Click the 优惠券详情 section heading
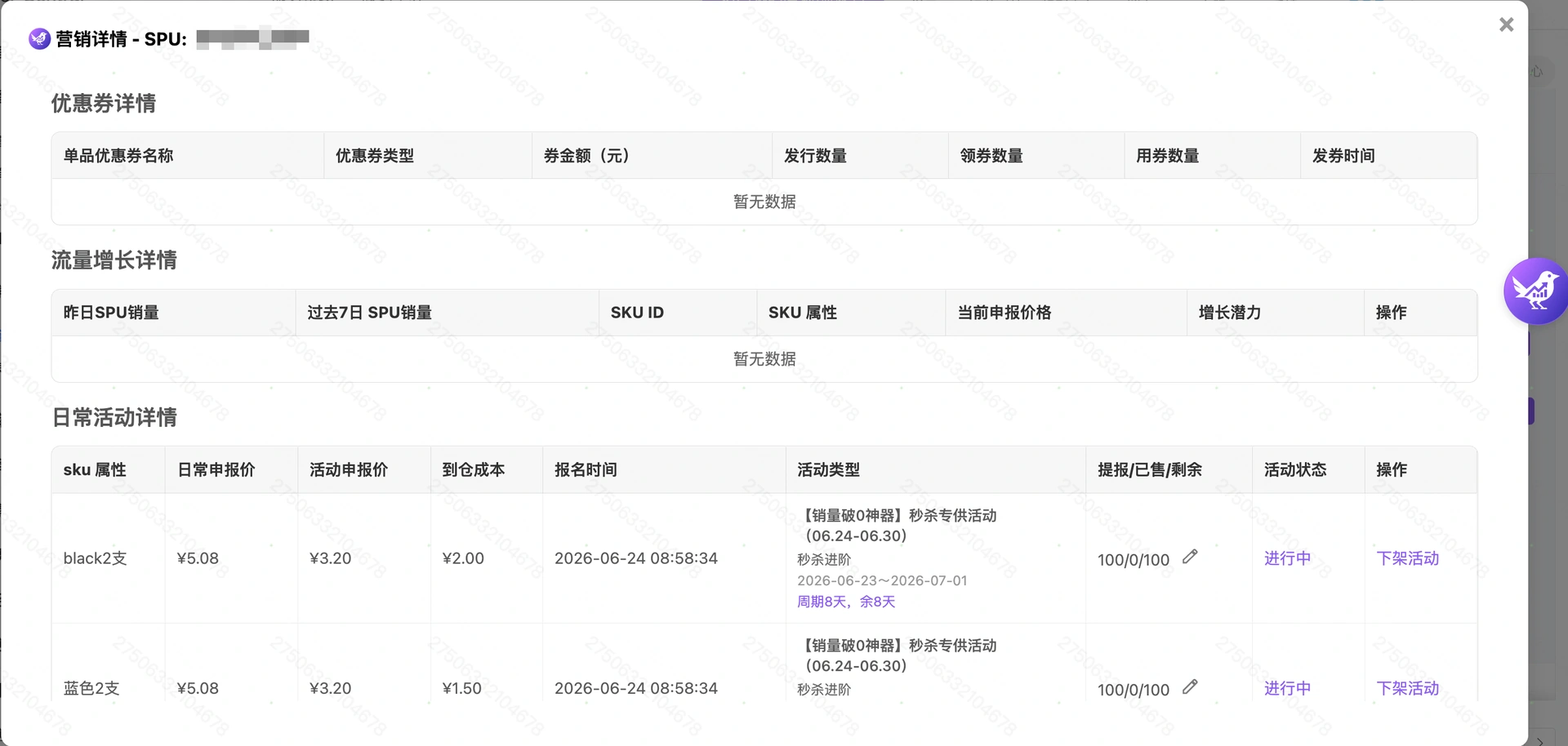 pyautogui.click(x=104, y=103)
